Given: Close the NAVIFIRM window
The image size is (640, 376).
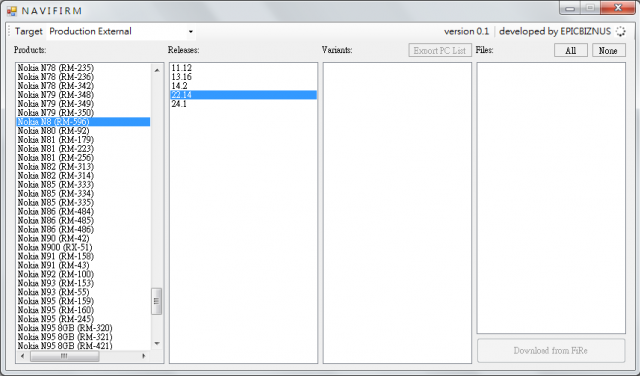Looking at the screenshot, I should click(x=618, y=8).
